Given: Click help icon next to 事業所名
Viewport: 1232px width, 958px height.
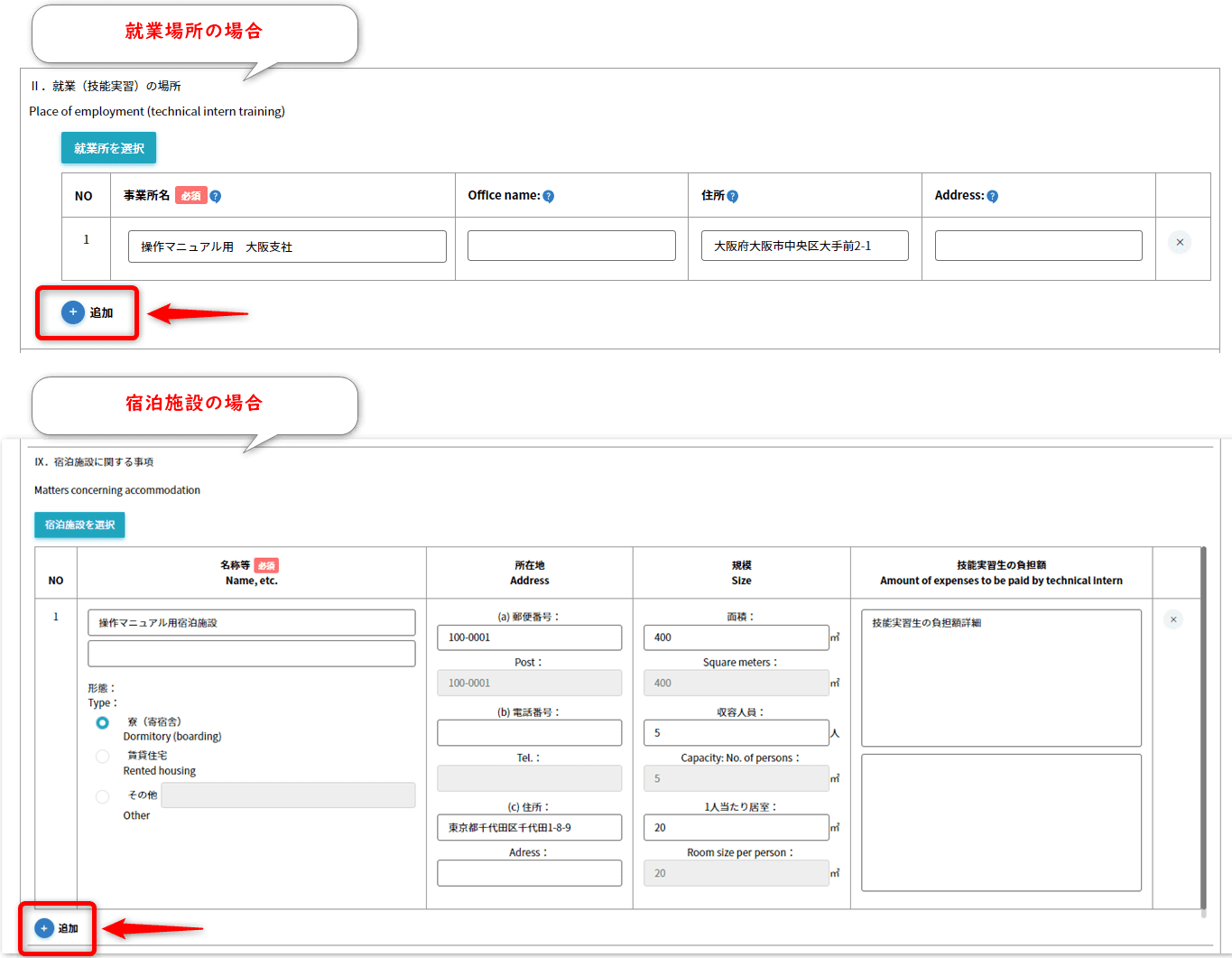Looking at the screenshot, I should [216, 196].
